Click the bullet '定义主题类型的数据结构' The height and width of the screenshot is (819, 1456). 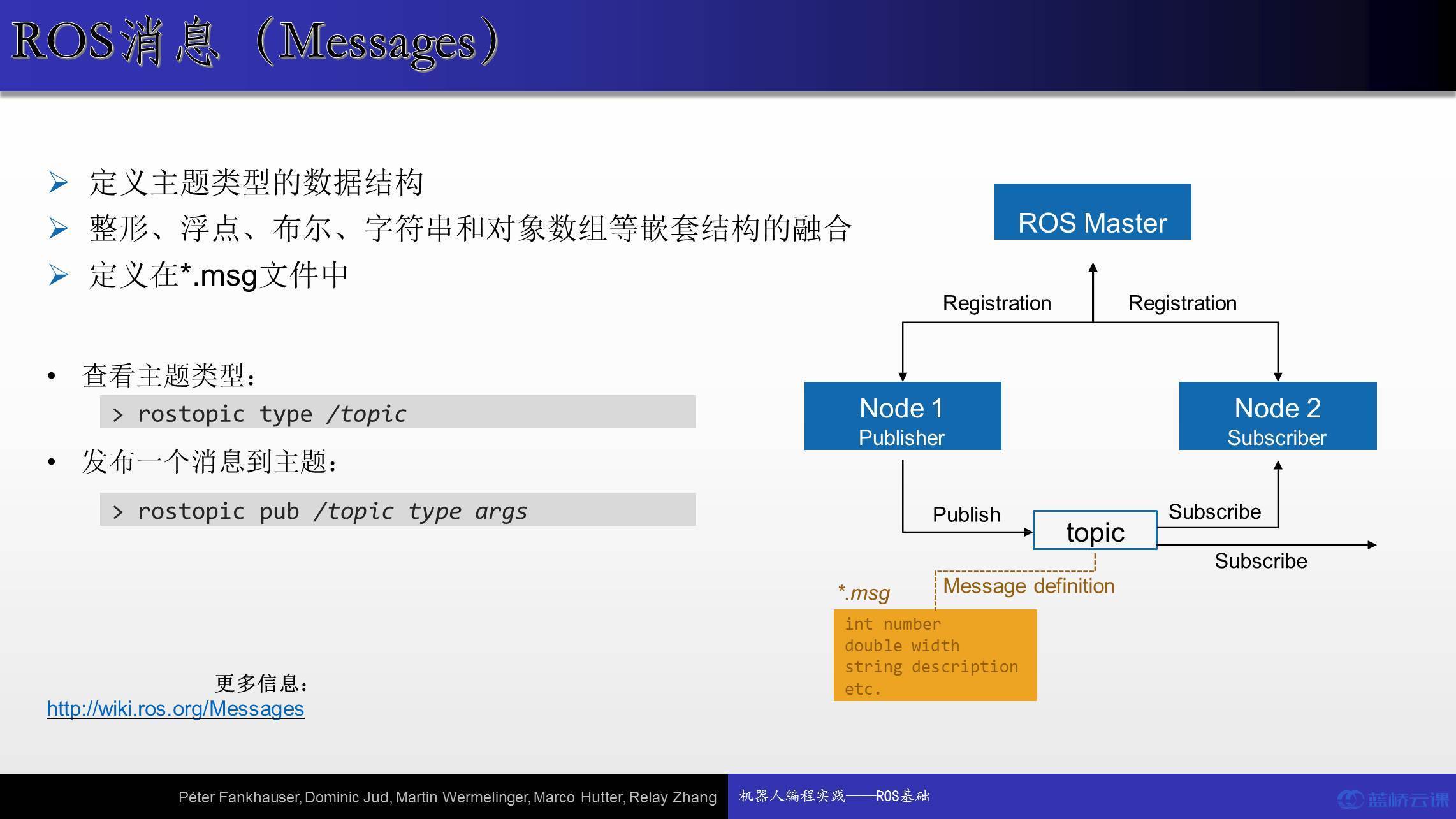(x=256, y=182)
